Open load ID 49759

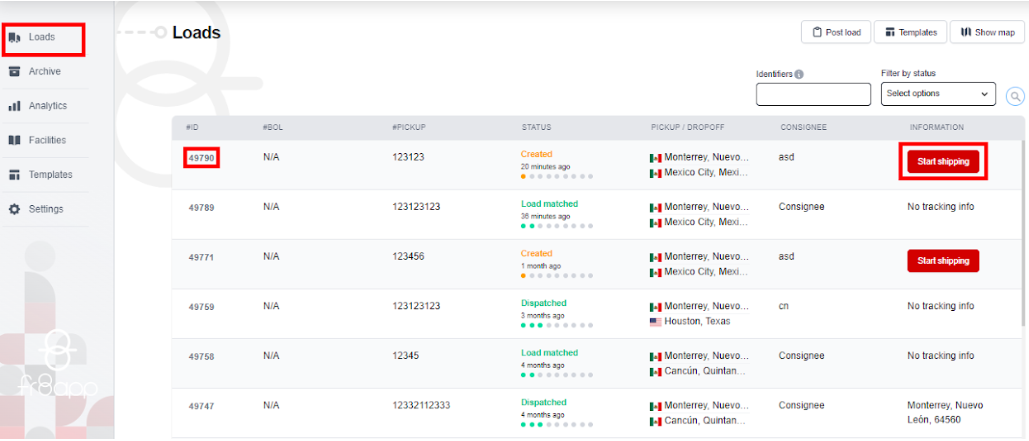201,306
